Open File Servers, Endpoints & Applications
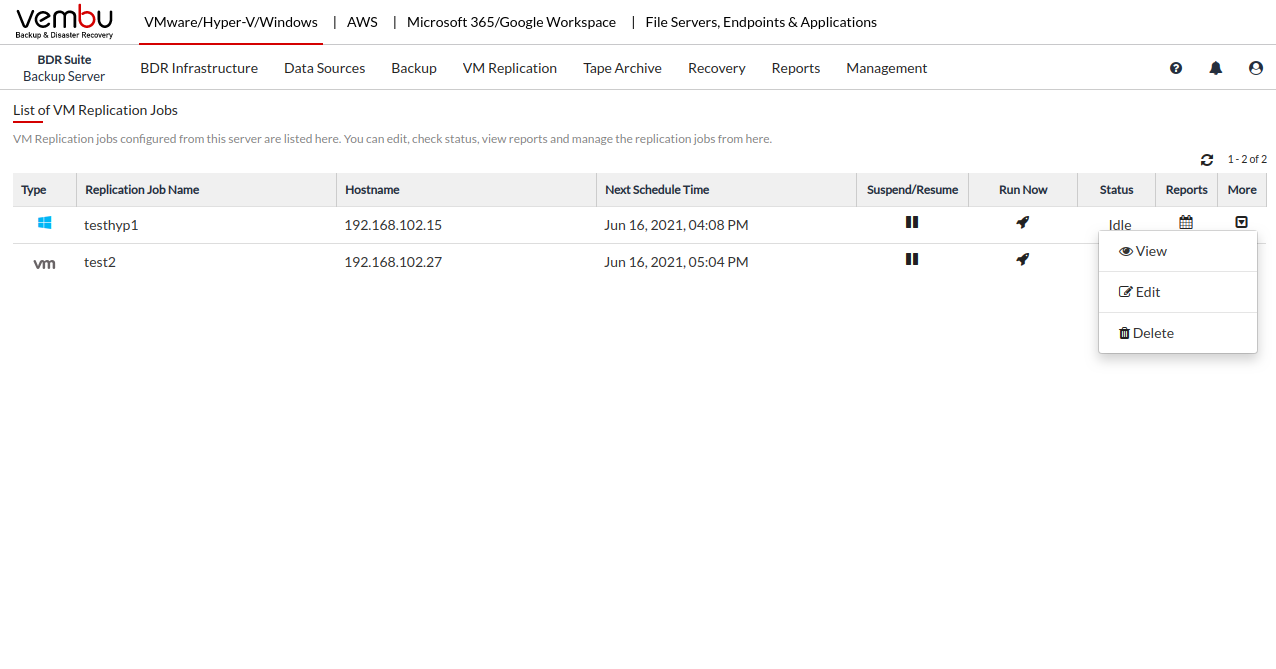Screen dimensions: 1276x669 tap(761, 22)
